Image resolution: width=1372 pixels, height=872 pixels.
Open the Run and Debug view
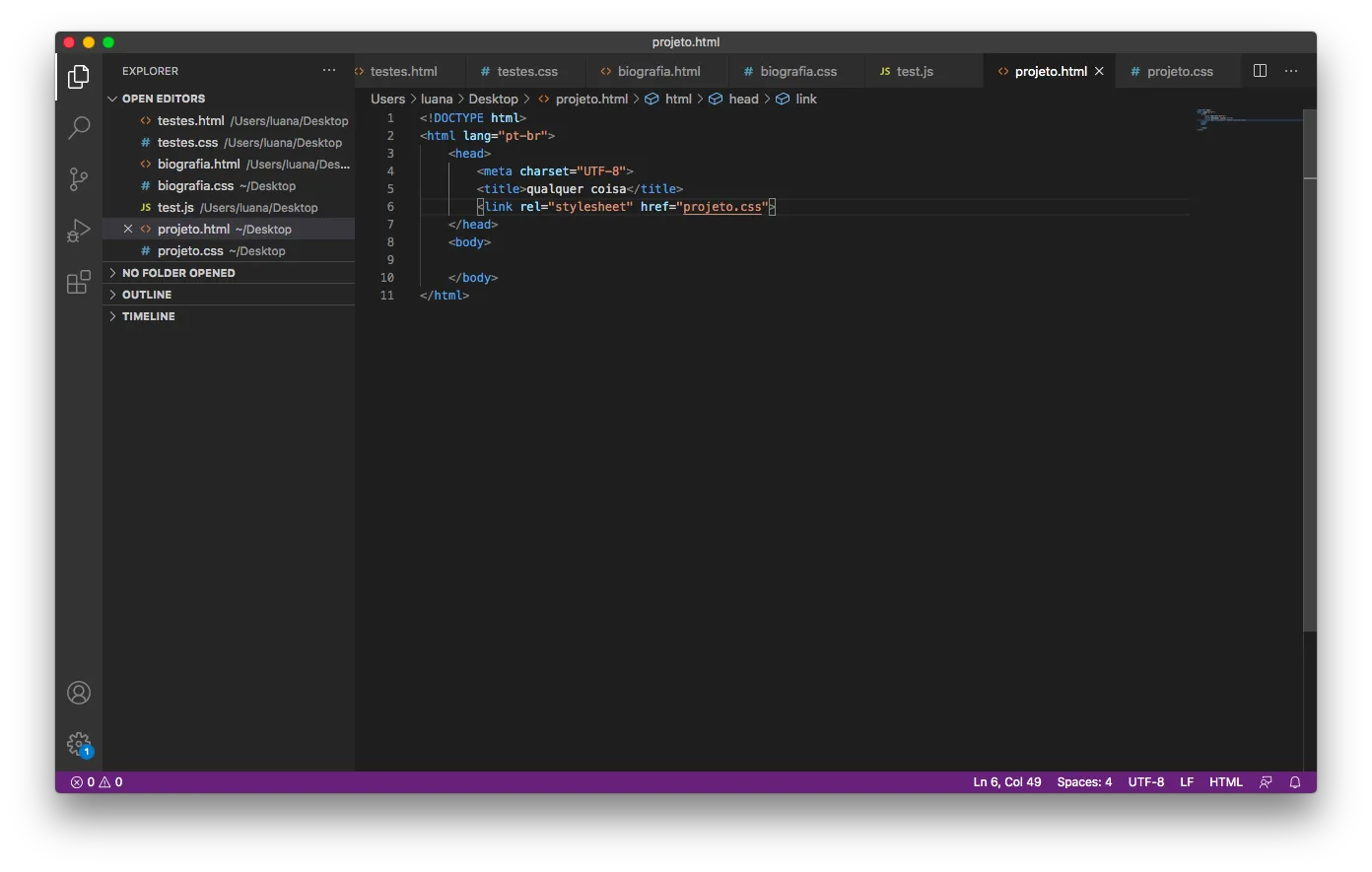point(79,231)
